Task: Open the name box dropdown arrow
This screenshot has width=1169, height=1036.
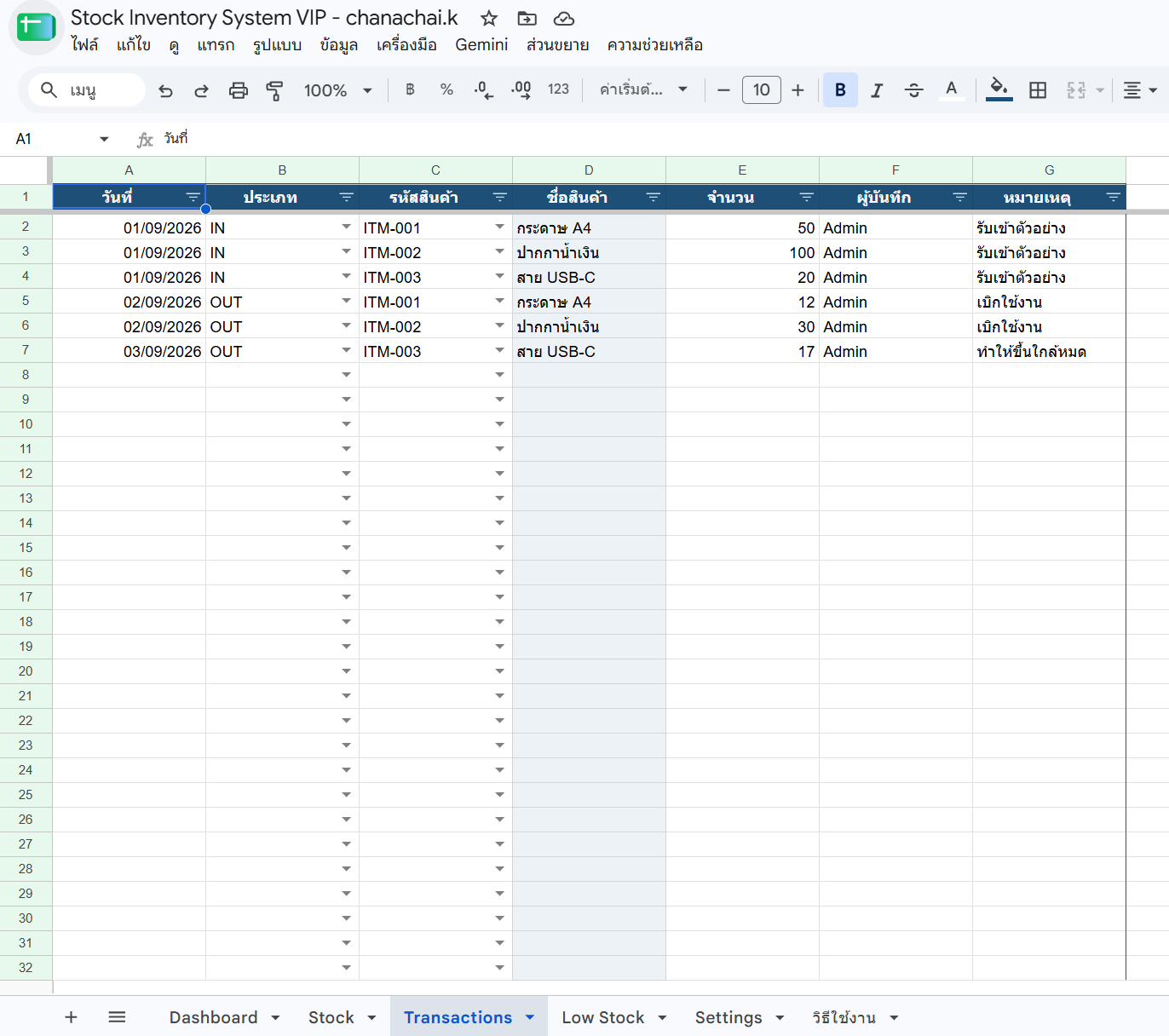Action: pos(104,139)
